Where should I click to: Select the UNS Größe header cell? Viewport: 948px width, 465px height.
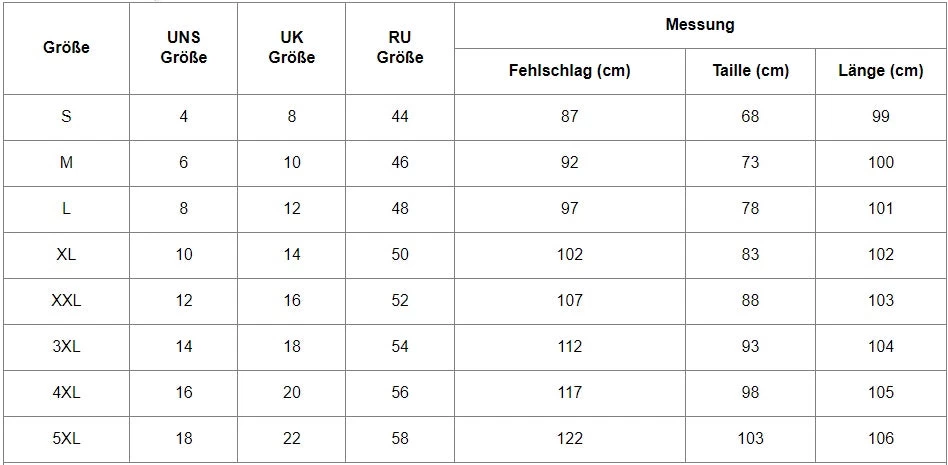pyautogui.click(x=183, y=48)
